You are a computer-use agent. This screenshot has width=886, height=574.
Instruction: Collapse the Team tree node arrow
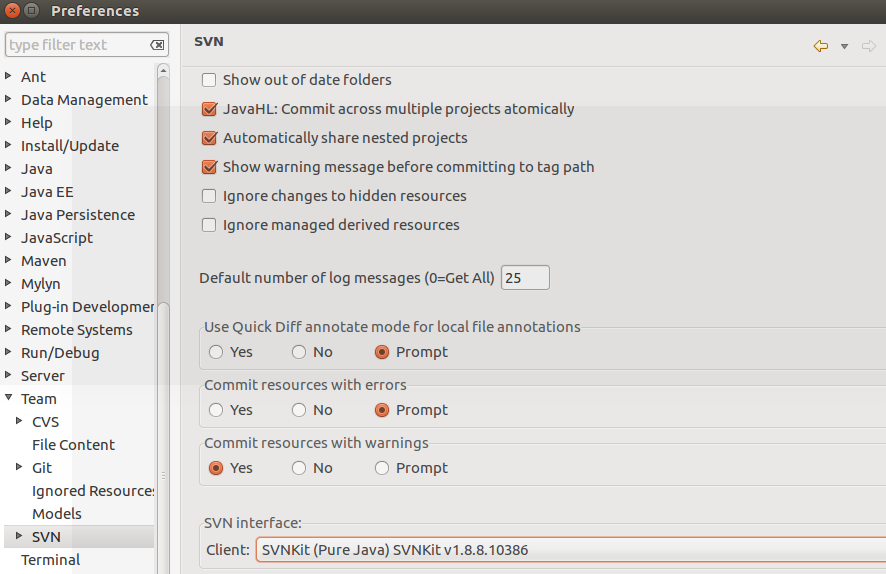[x=8, y=397]
